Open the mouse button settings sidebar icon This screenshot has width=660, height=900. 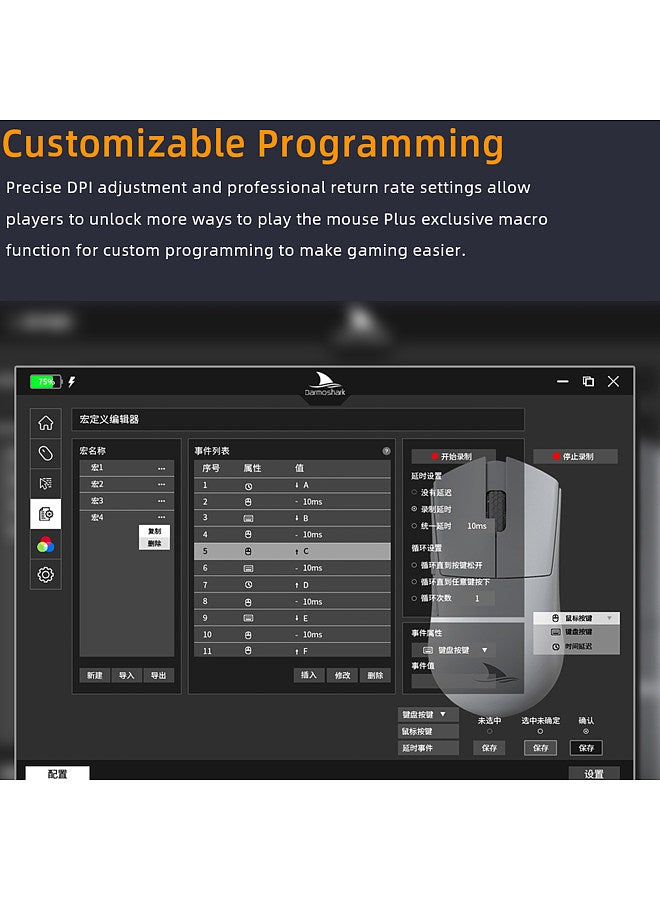46,453
